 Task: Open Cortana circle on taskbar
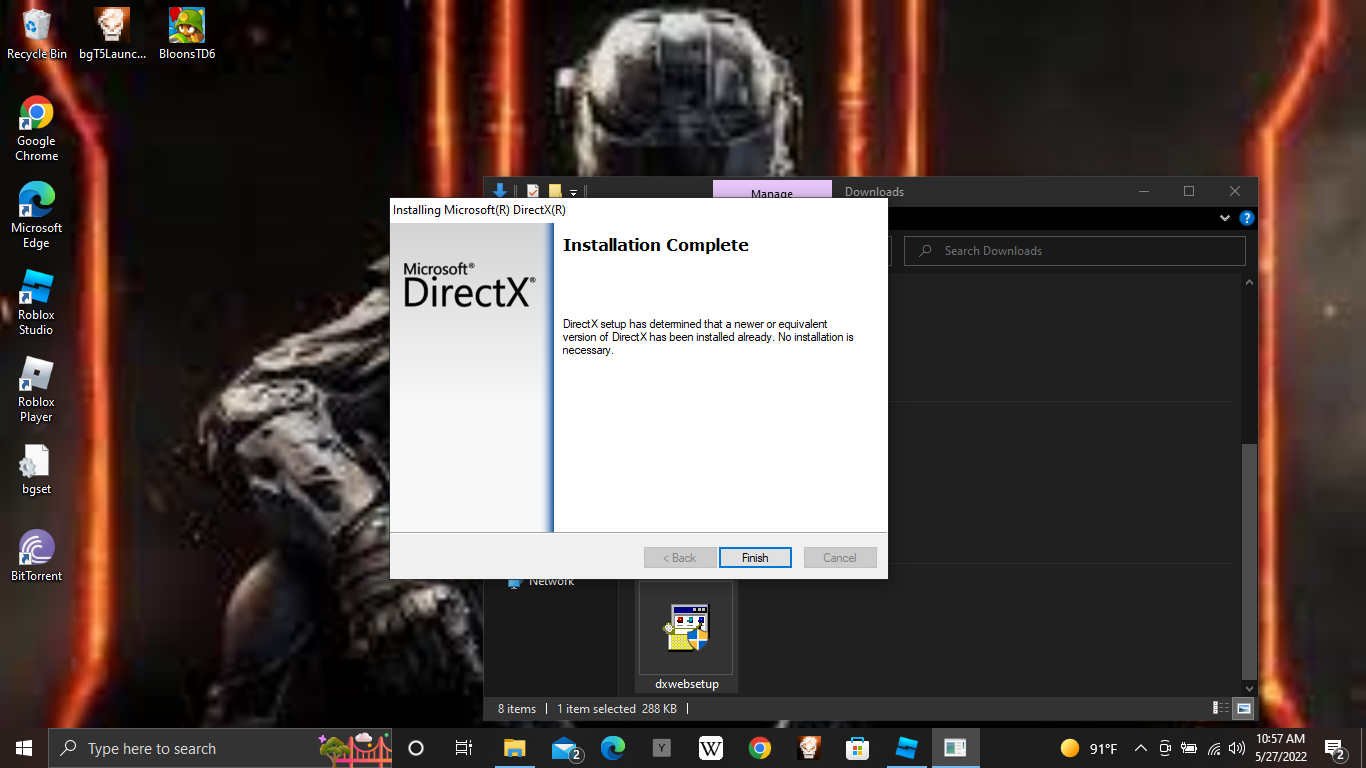click(416, 748)
